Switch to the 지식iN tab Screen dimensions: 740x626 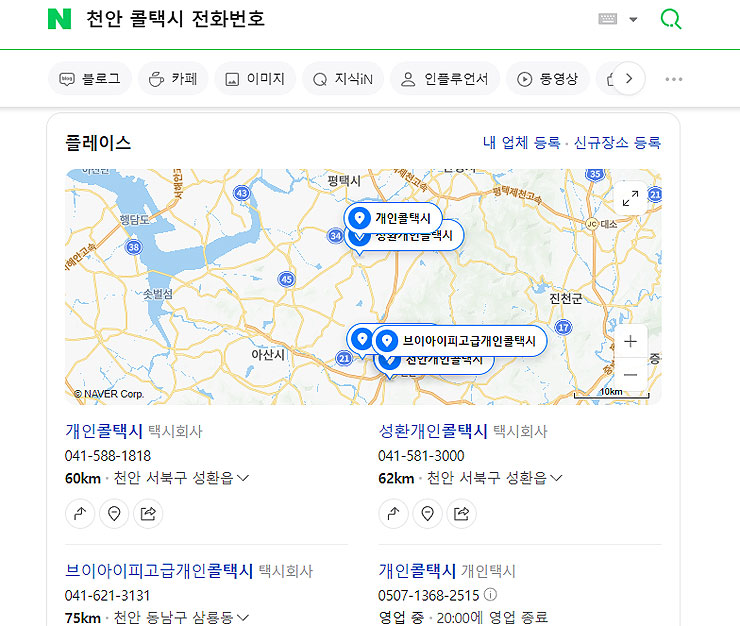pyautogui.click(x=343, y=78)
